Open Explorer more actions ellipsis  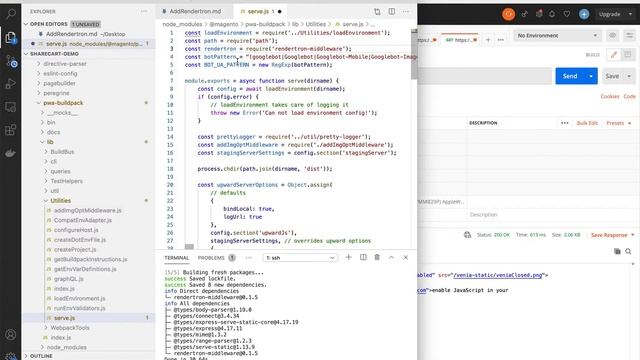tap(144, 11)
